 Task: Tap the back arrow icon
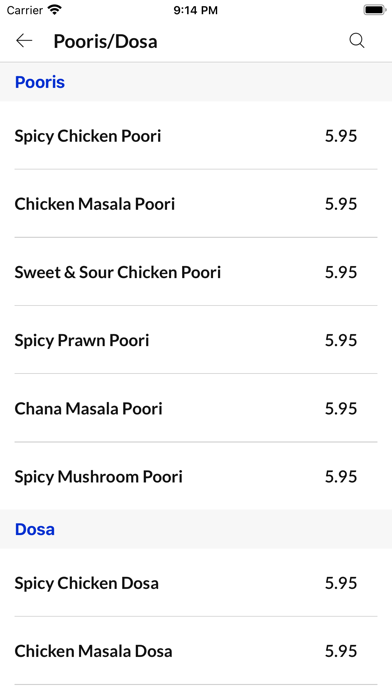24,41
